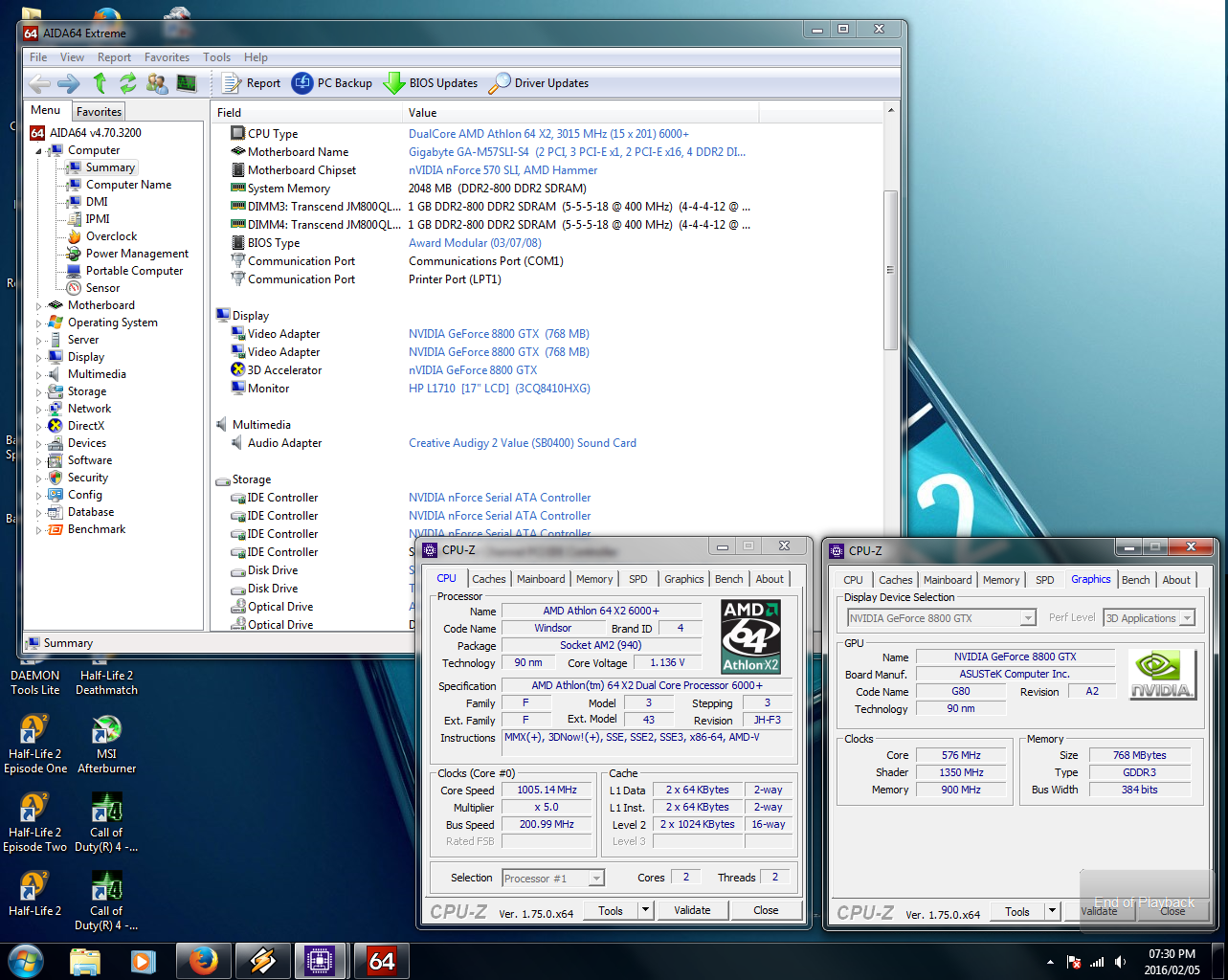Expand the Network tree node
The image size is (1228, 980).
point(39,410)
